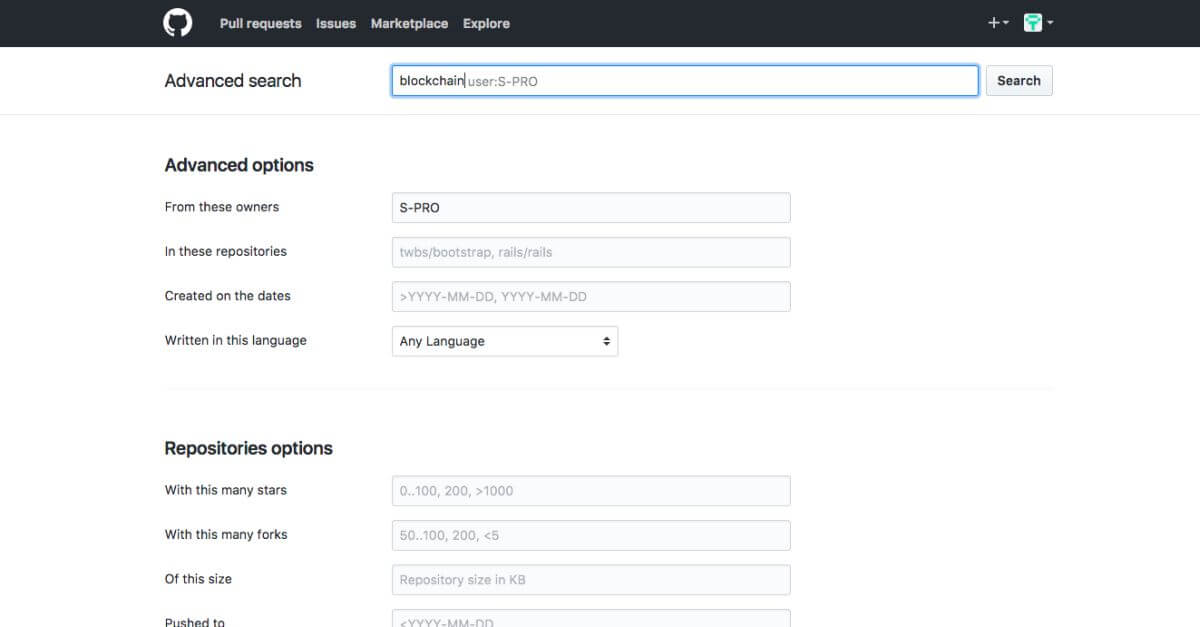Open the Issues page
The image size is (1200, 627).
[336, 23]
